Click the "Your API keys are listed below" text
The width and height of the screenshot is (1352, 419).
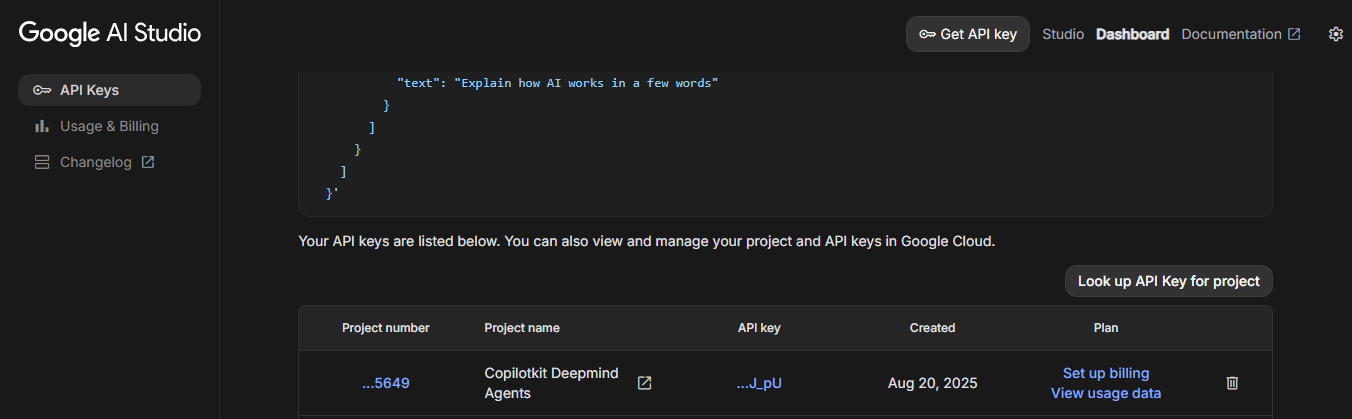coord(647,241)
